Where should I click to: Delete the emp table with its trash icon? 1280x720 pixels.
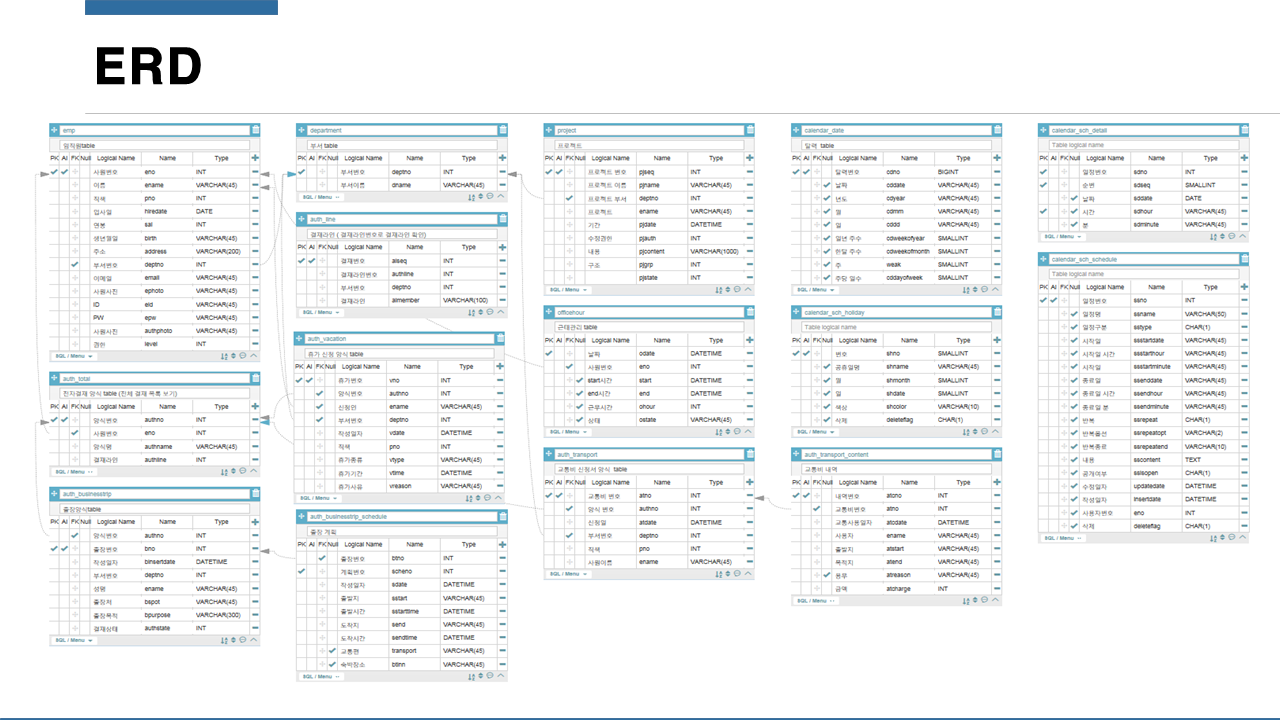point(255,130)
